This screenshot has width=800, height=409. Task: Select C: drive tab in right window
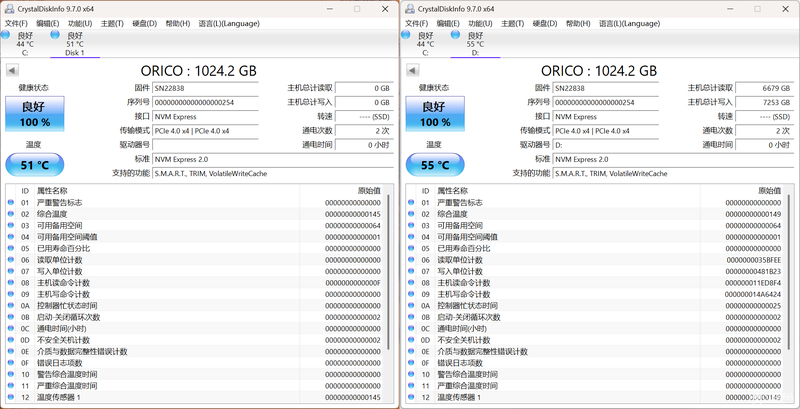point(426,44)
